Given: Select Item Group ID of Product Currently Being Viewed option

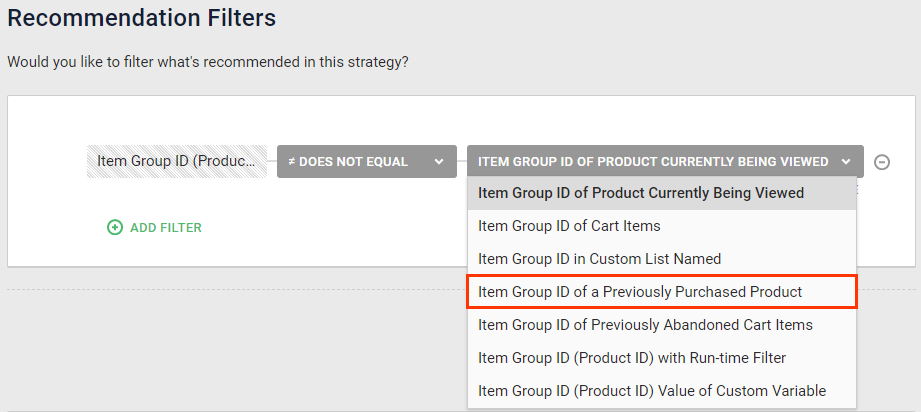Looking at the screenshot, I should click(641, 193).
